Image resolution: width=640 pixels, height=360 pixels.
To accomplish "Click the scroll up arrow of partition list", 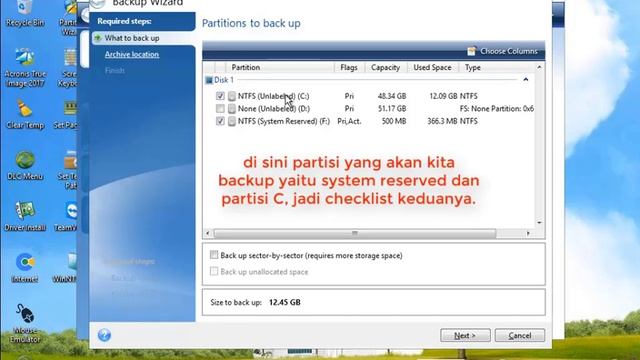I will tap(540, 67).
